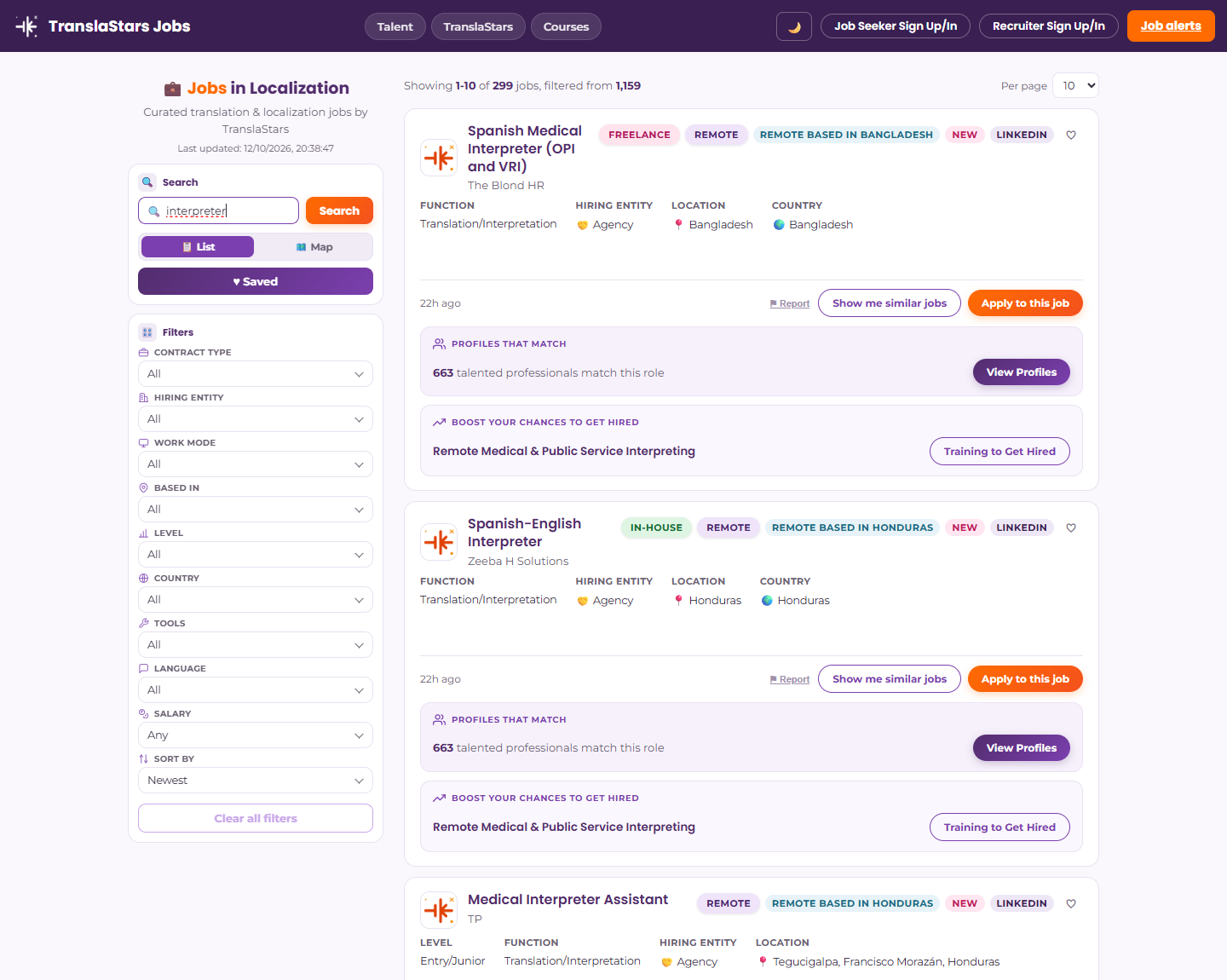Expand the Work Mode filter
This screenshot has width=1227, height=980.
point(256,464)
